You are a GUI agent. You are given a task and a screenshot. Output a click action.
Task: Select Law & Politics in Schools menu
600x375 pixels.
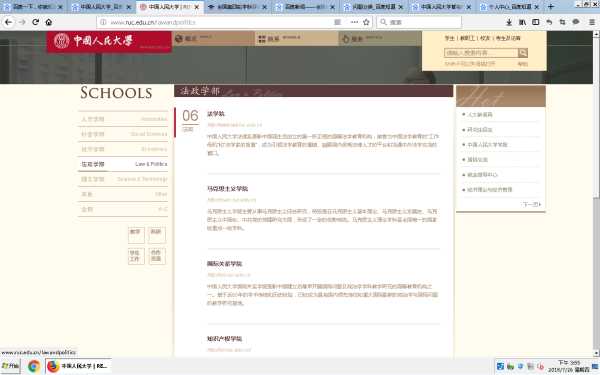click(x=123, y=164)
